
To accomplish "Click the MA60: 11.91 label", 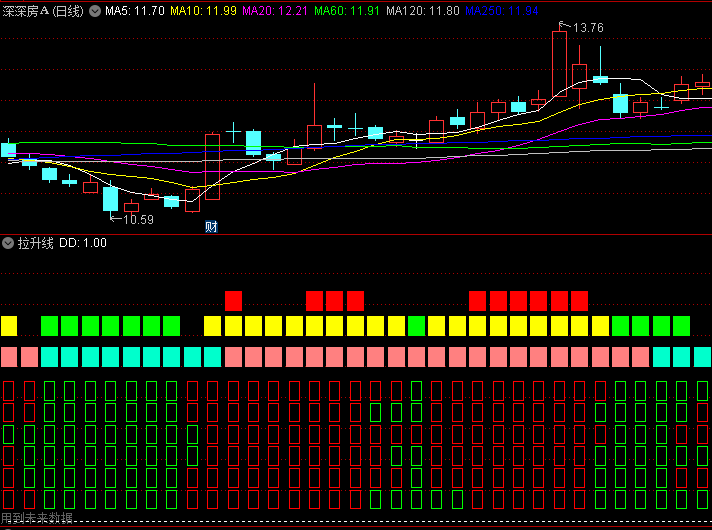I will coord(347,11).
